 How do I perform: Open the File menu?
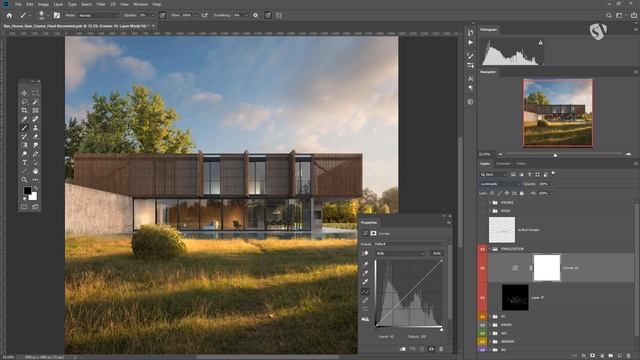18,4
